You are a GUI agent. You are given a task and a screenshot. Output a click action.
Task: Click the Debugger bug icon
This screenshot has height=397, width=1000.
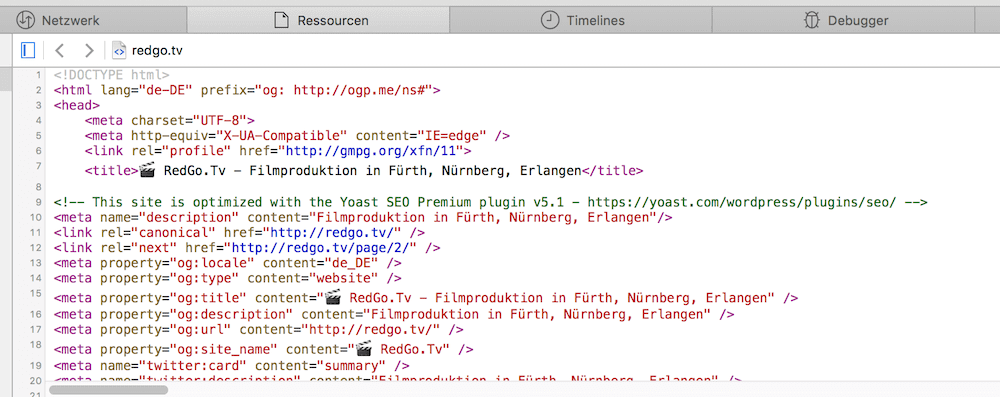click(811, 20)
